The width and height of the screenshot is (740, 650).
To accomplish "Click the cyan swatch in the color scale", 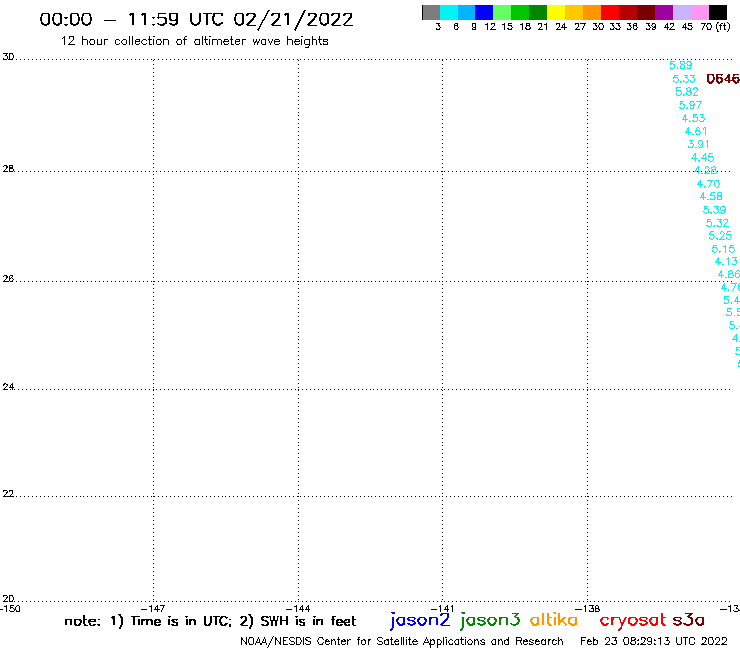I will tap(449, 12).
